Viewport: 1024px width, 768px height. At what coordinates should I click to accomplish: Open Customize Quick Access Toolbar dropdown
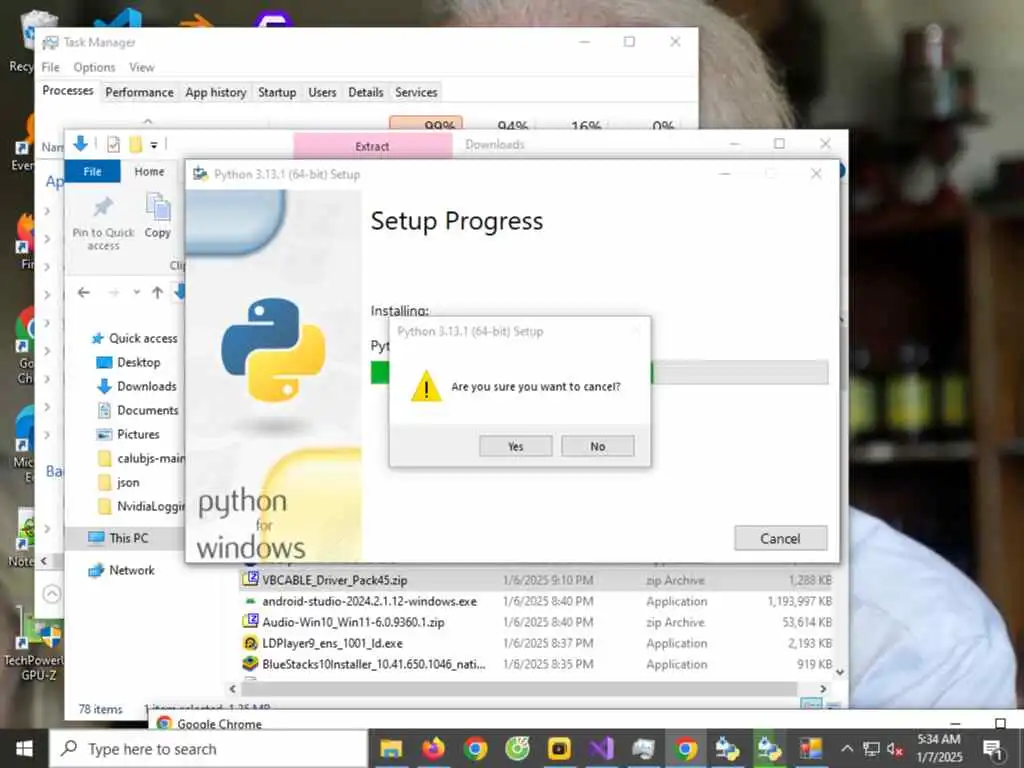[154, 144]
